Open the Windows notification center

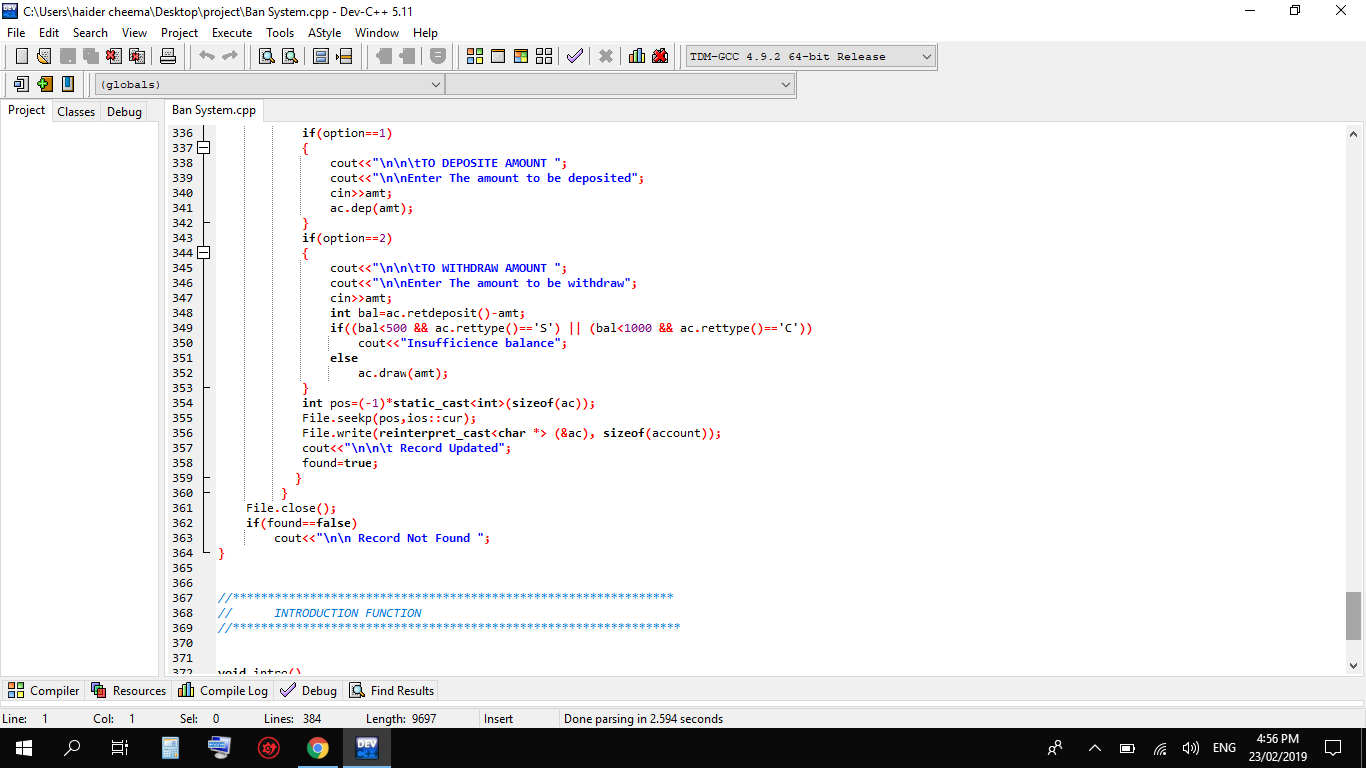(1332, 747)
